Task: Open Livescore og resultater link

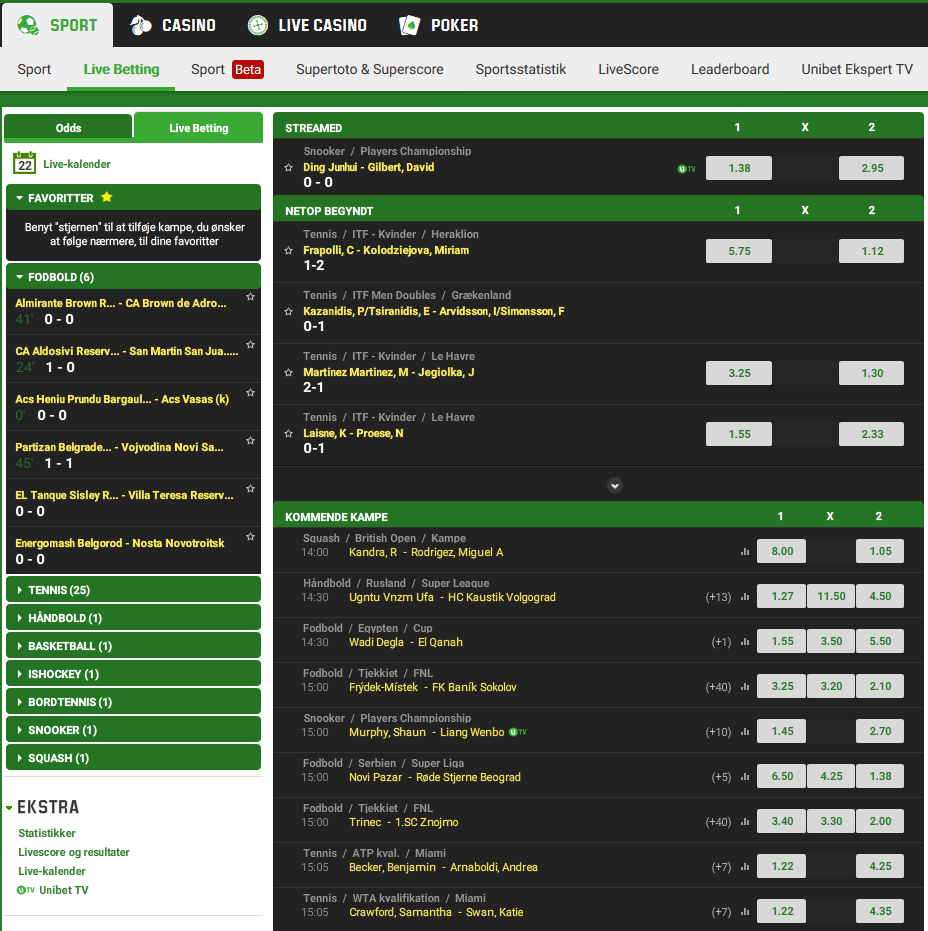Action: pos(74,852)
